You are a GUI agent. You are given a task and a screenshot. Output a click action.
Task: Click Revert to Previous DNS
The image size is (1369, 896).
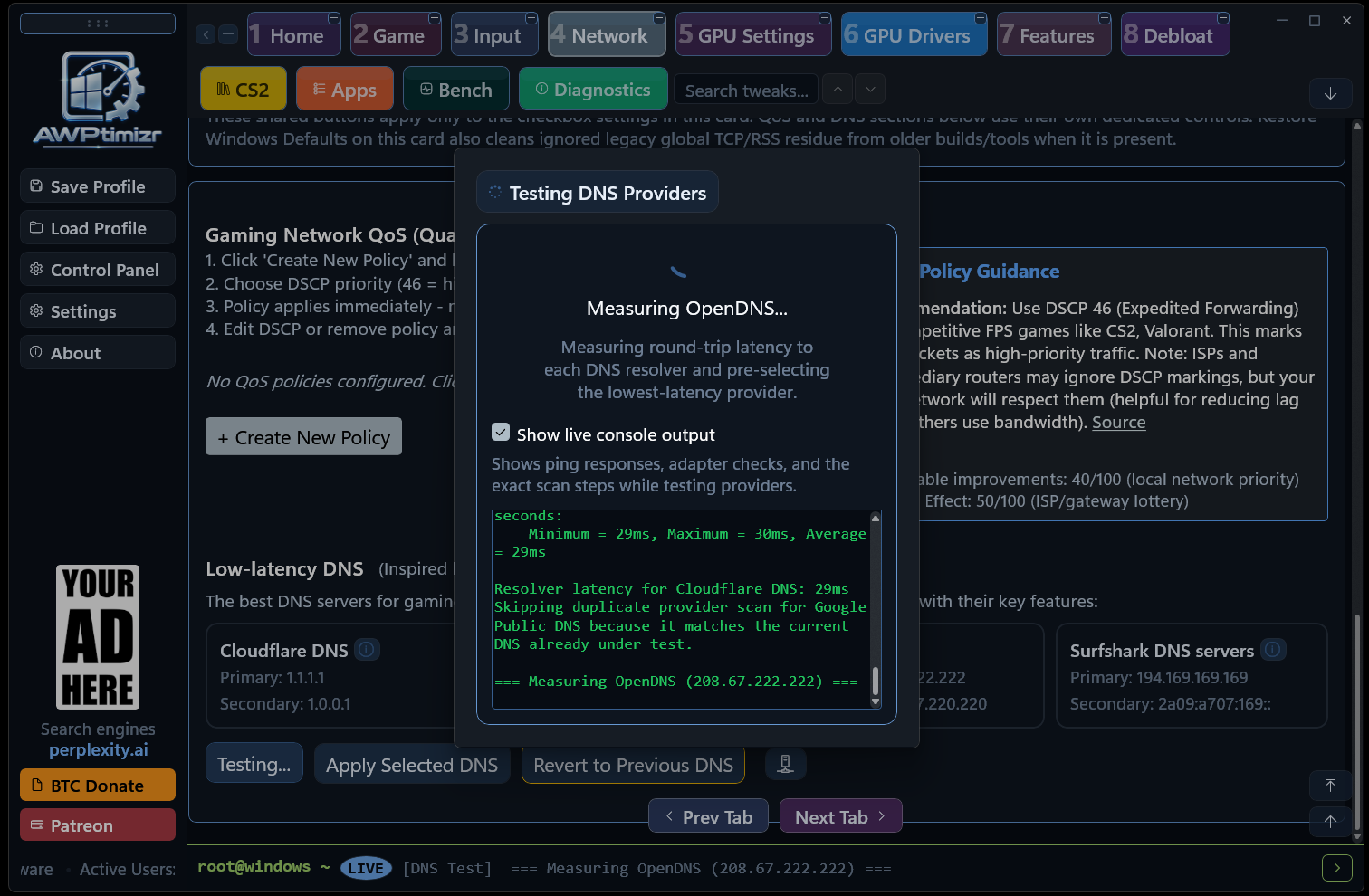point(633,764)
